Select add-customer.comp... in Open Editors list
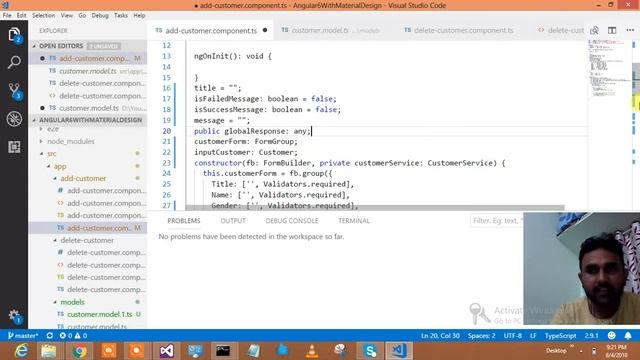This screenshot has width=640, height=360. tap(94, 58)
